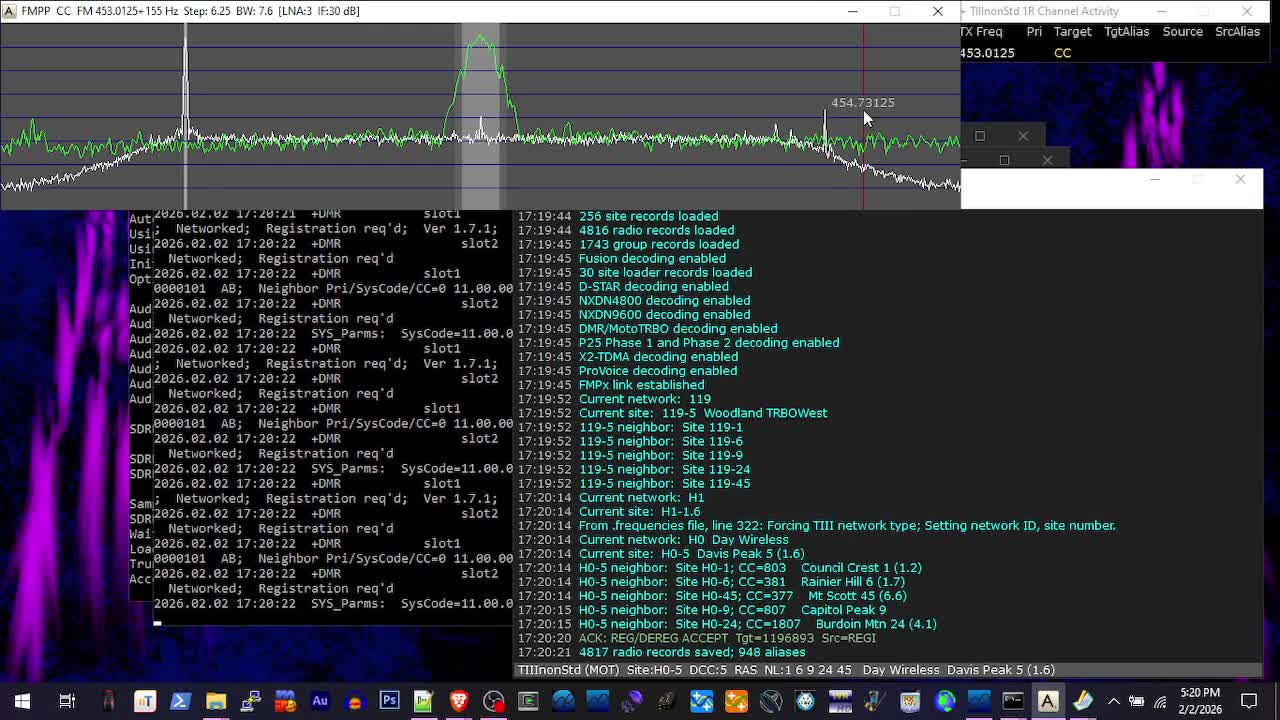Select the yellow CC target entry
This screenshot has width=1280, height=720.
coord(1062,53)
